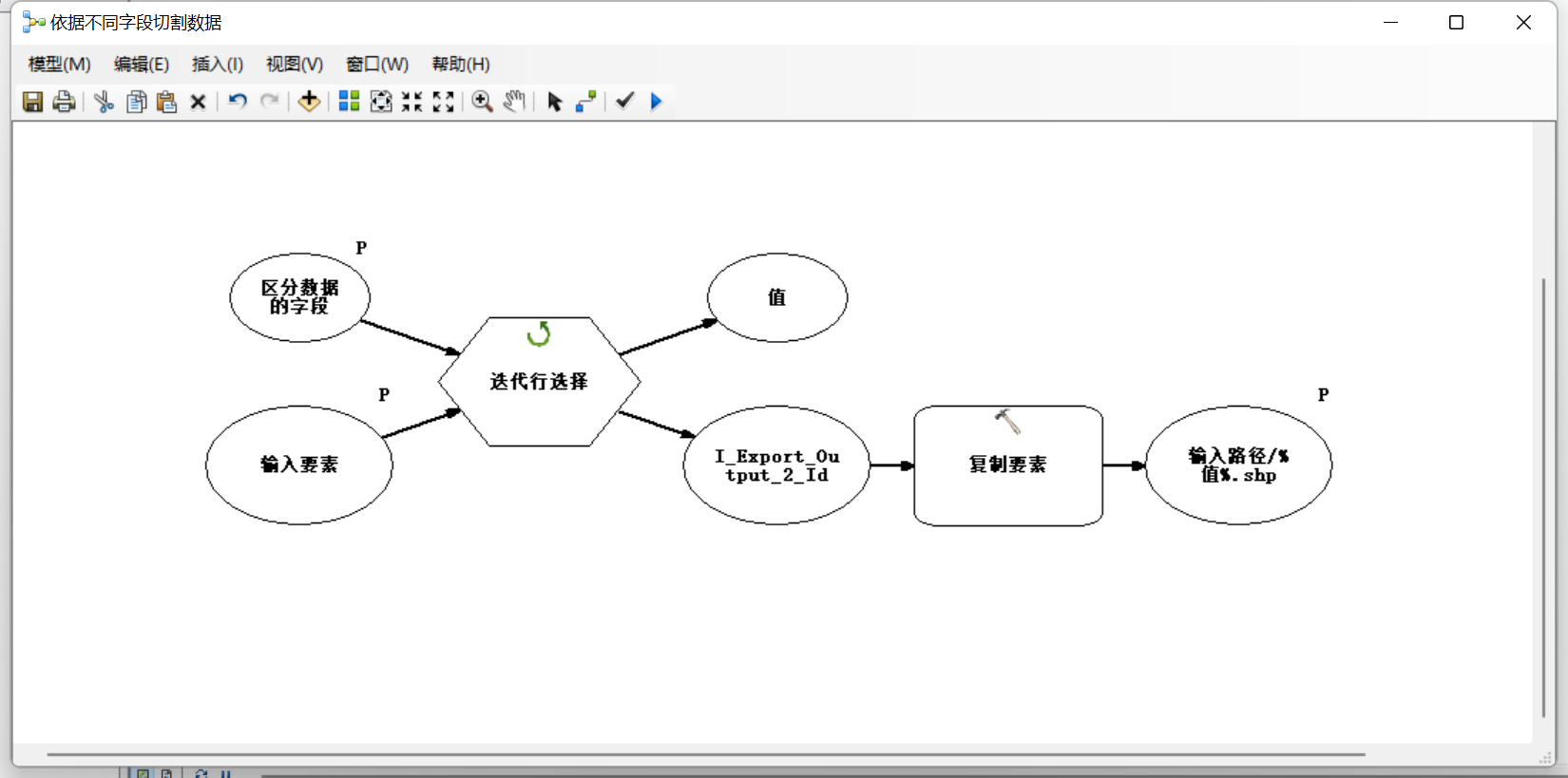The height and width of the screenshot is (778, 1568).
Task: Maximize the 依据不同字段切割数据 window
Action: click(x=1456, y=22)
